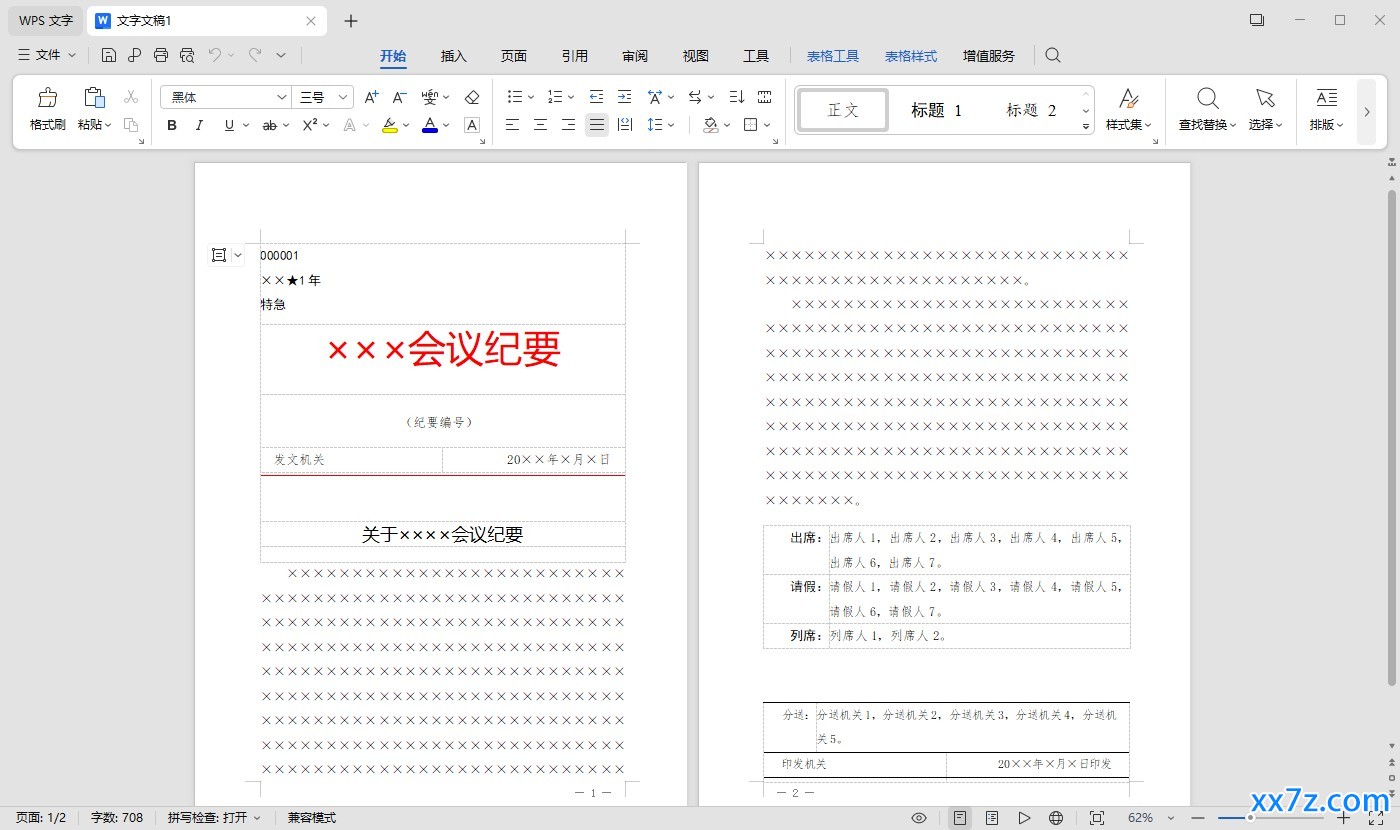The width and height of the screenshot is (1400, 830).
Task: Click the Save document icon
Action: click(109, 55)
